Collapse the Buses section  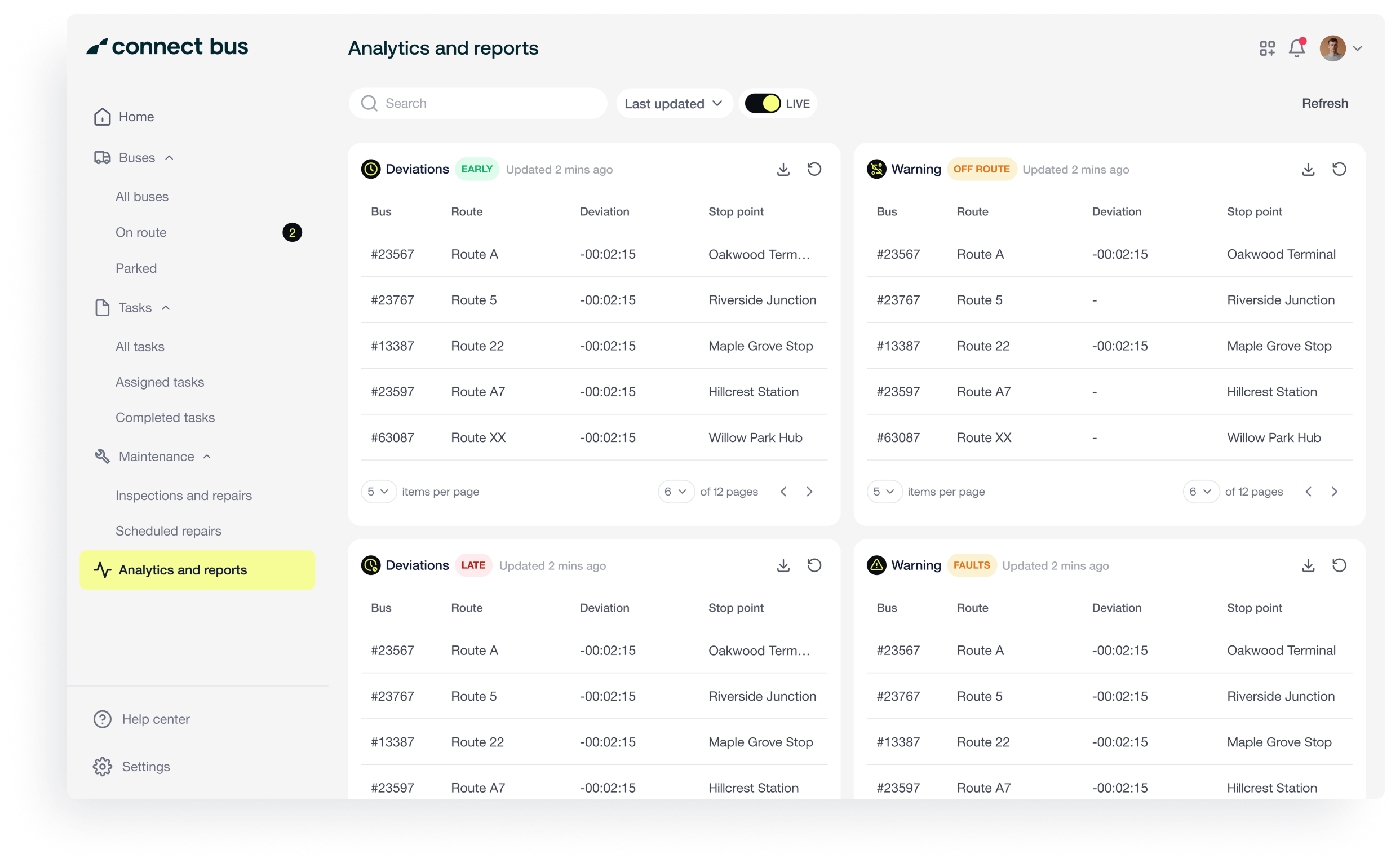point(169,158)
